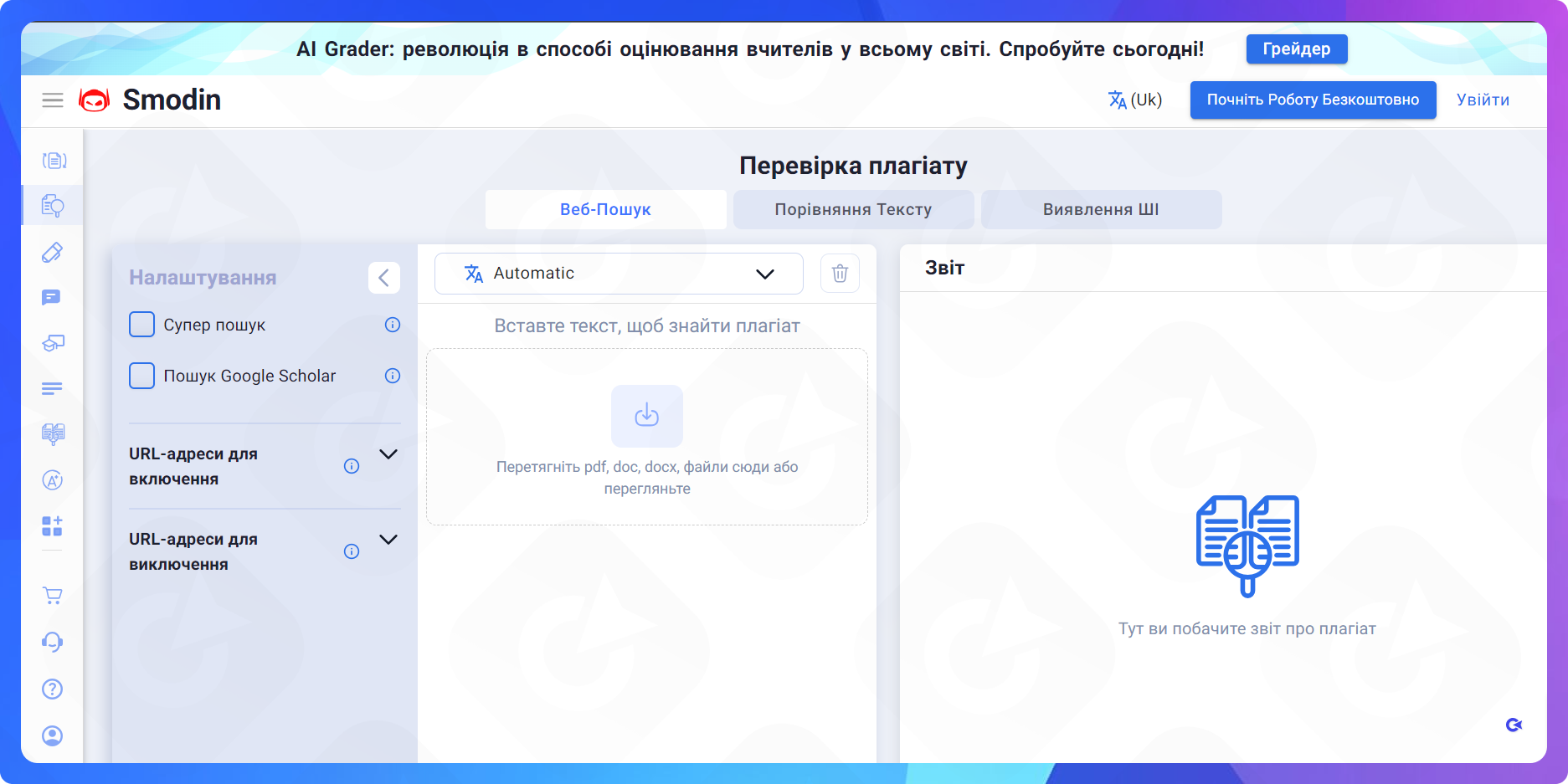Enable Пошук Google Scholar option
The image size is (1568, 784).
pyautogui.click(x=141, y=376)
